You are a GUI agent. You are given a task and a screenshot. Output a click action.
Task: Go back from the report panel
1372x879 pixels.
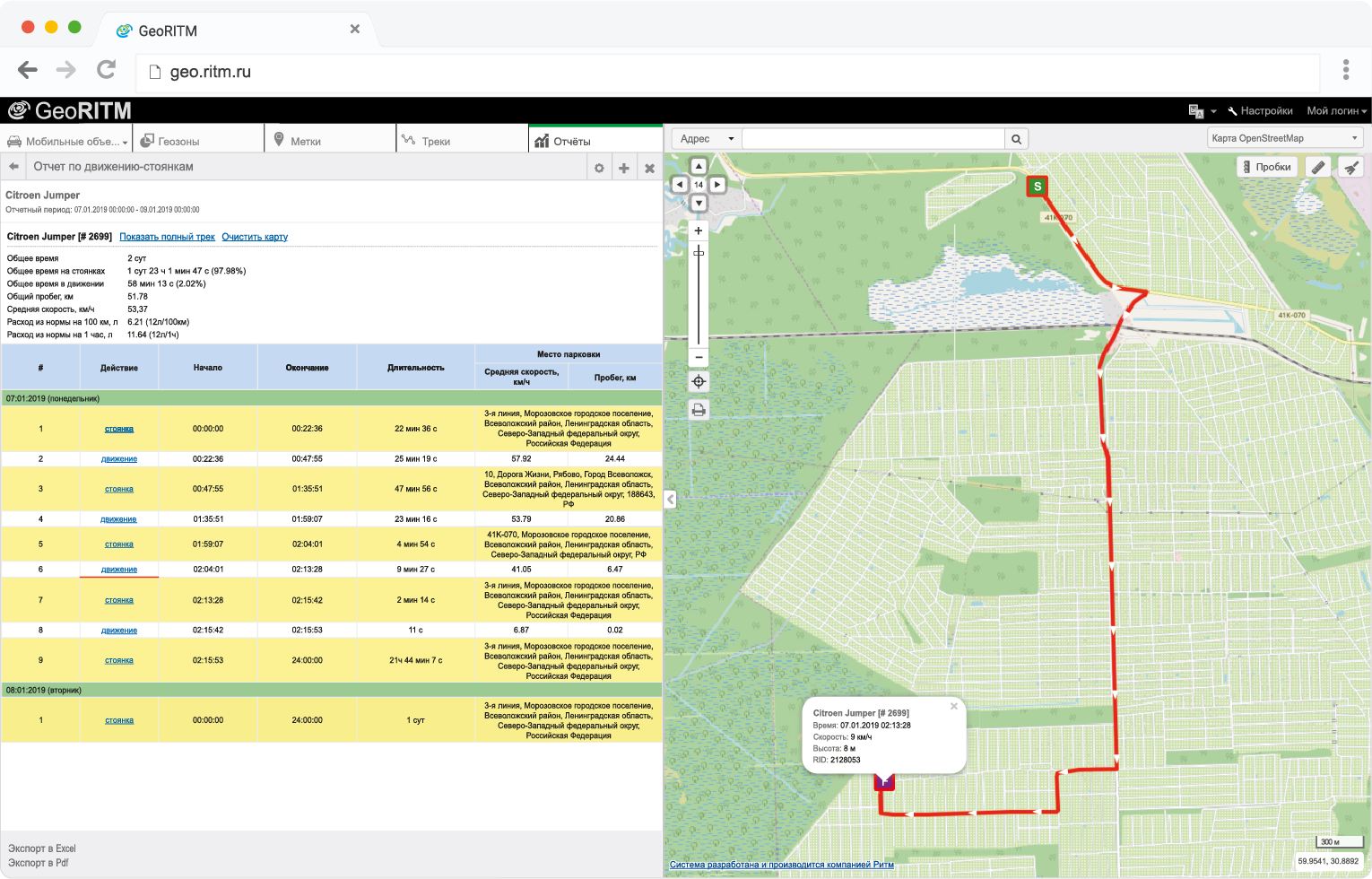(x=13, y=167)
